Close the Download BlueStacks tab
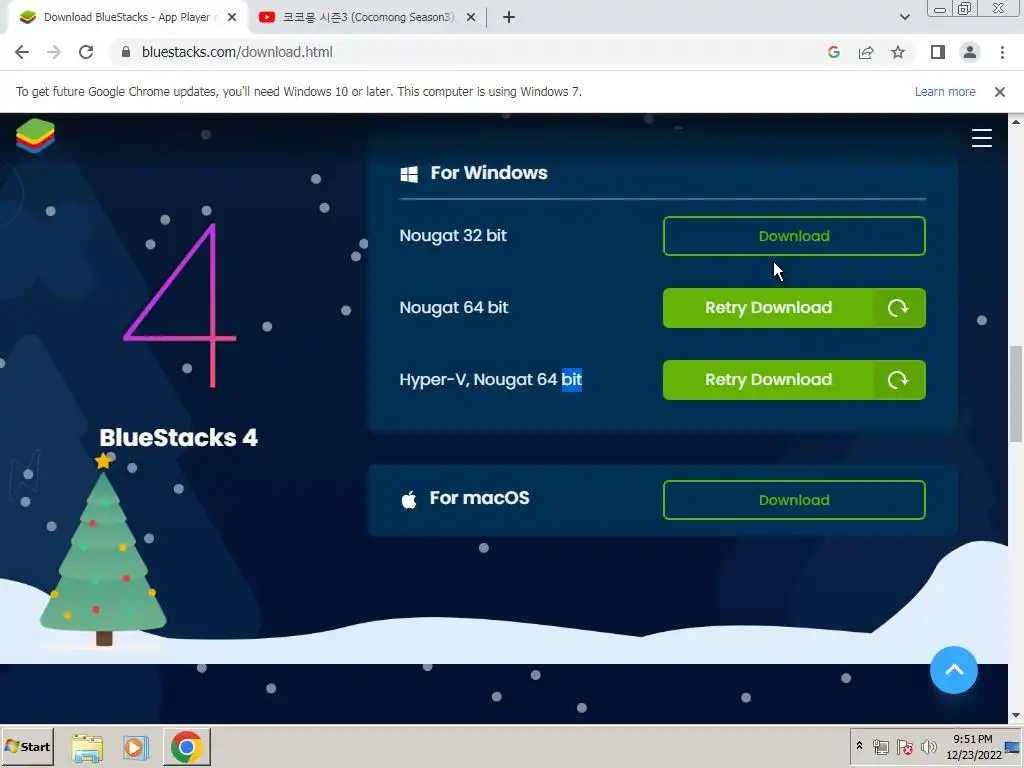The image size is (1024, 768). [232, 18]
